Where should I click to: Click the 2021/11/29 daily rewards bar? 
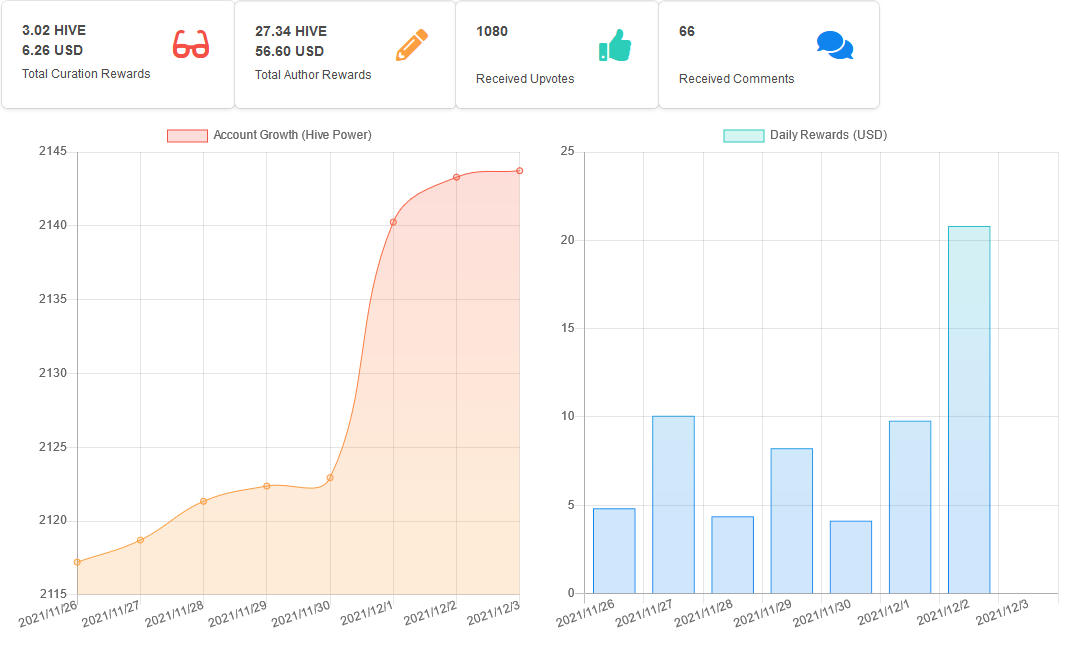point(792,521)
